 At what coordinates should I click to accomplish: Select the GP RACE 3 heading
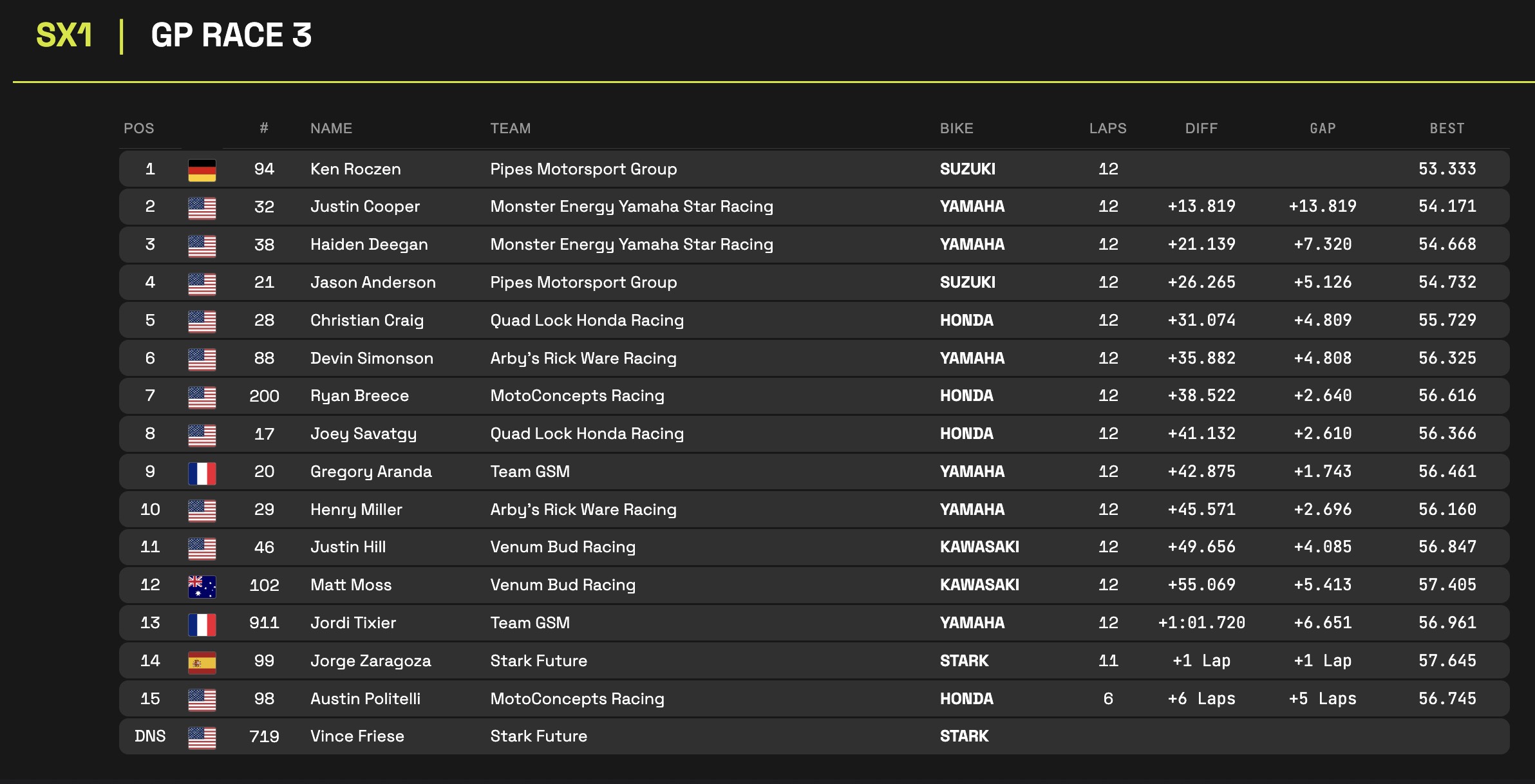[x=231, y=35]
